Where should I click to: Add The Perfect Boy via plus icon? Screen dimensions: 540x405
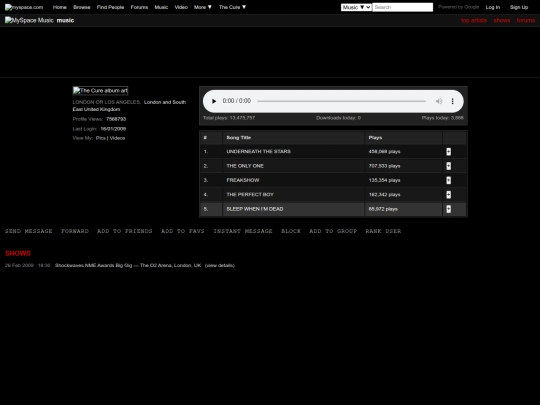(448, 195)
